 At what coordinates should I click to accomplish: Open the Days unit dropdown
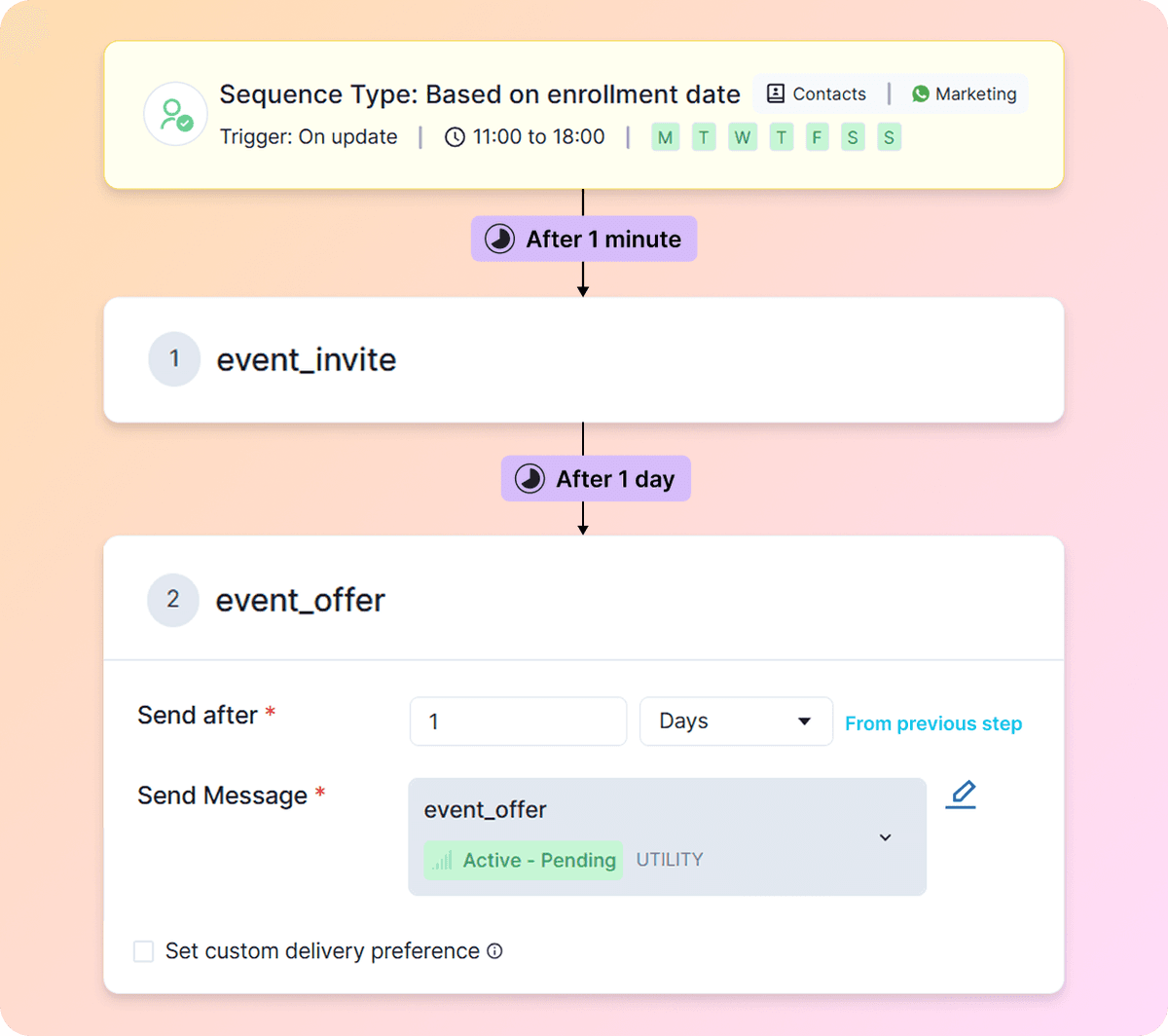click(736, 721)
